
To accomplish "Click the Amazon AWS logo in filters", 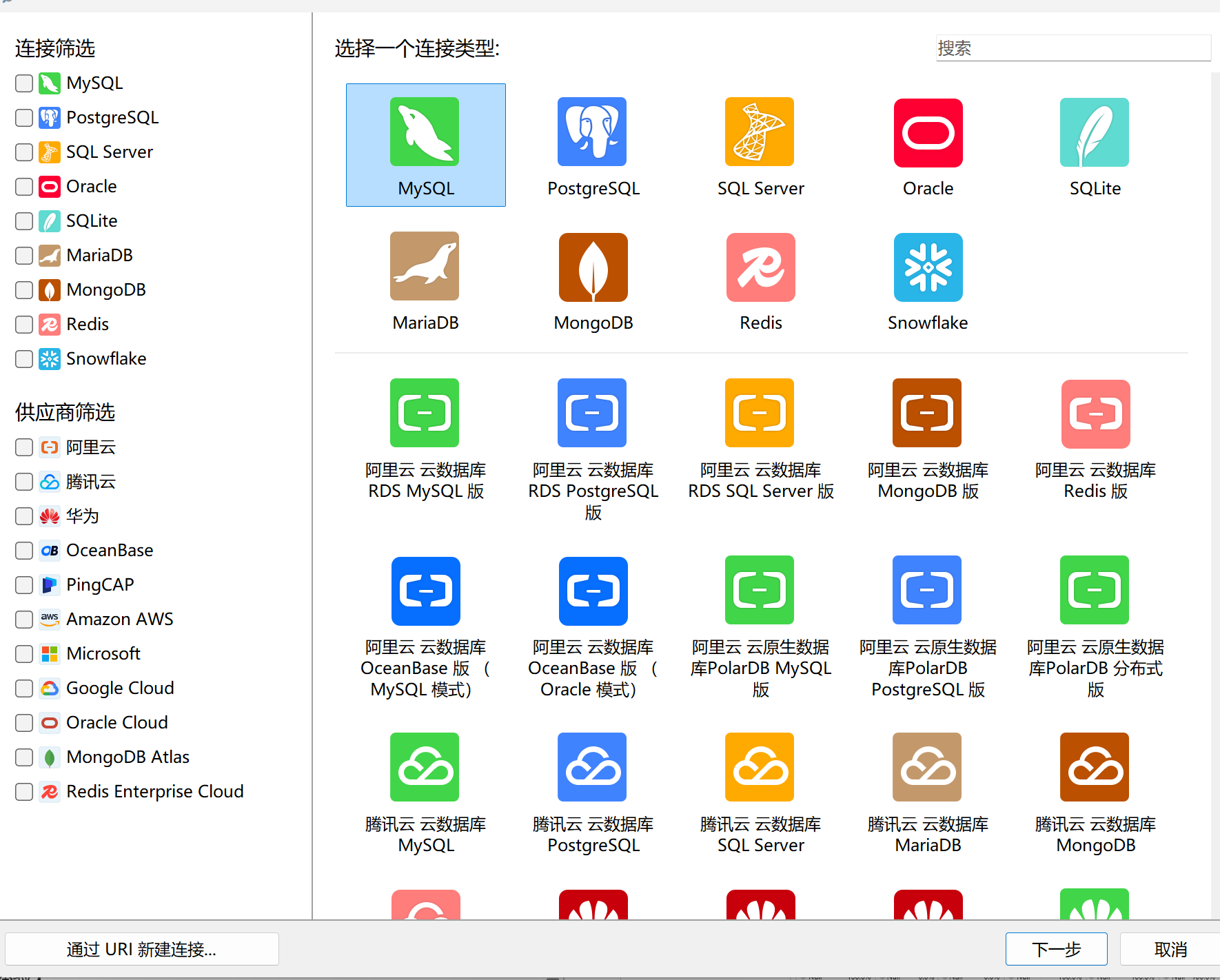I will 50,620.
